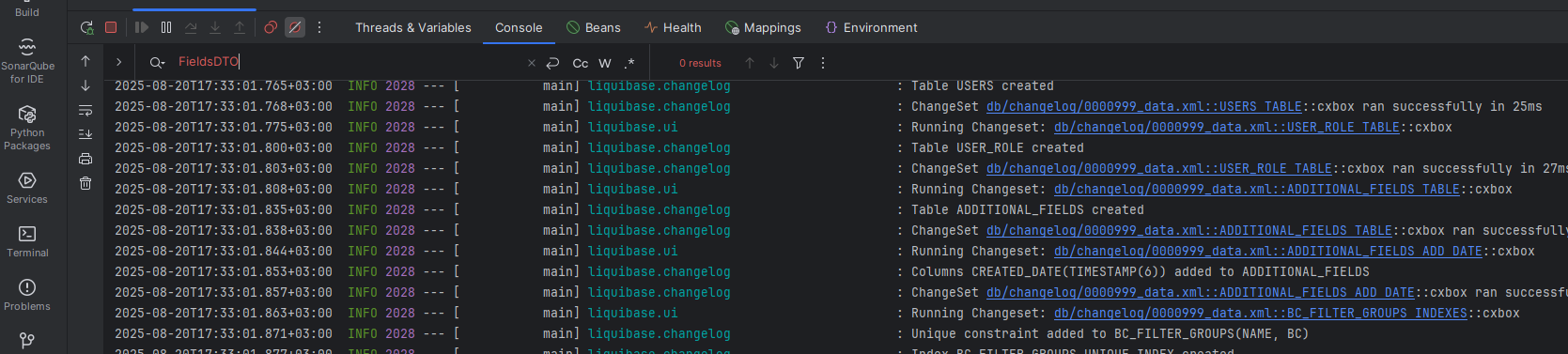Rerun the debug session

point(86,27)
